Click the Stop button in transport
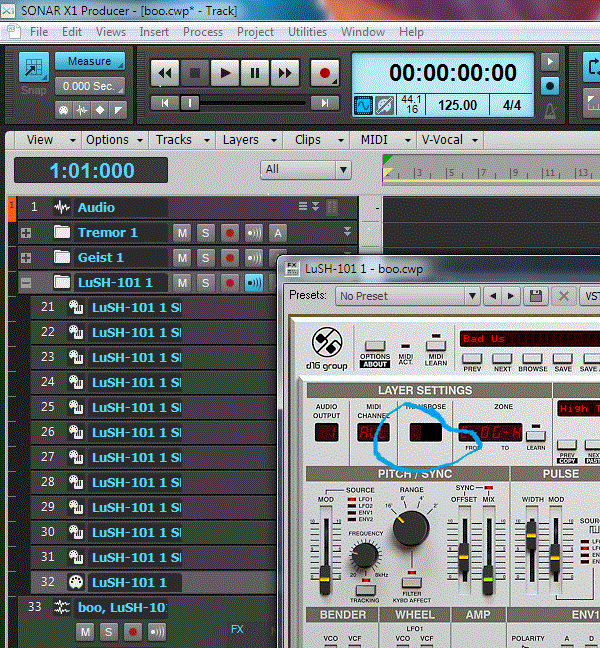600x648 pixels. point(195,72)
